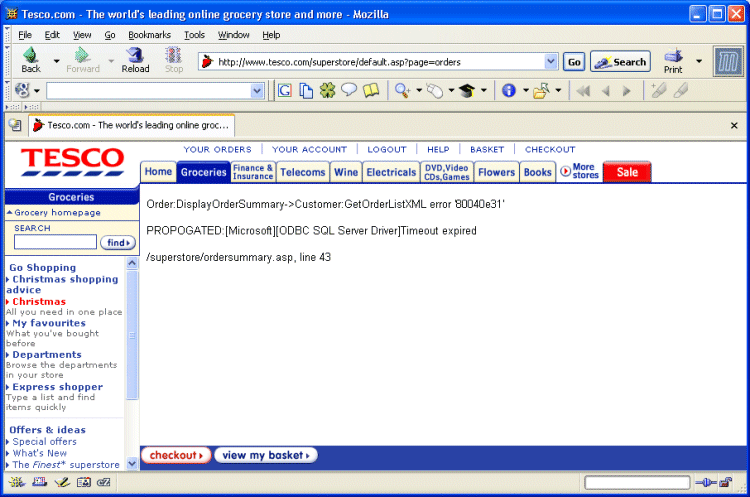This screenshot has width=750, height=497.
Task: Click the LOGOUT link
Action: [386, 149]
